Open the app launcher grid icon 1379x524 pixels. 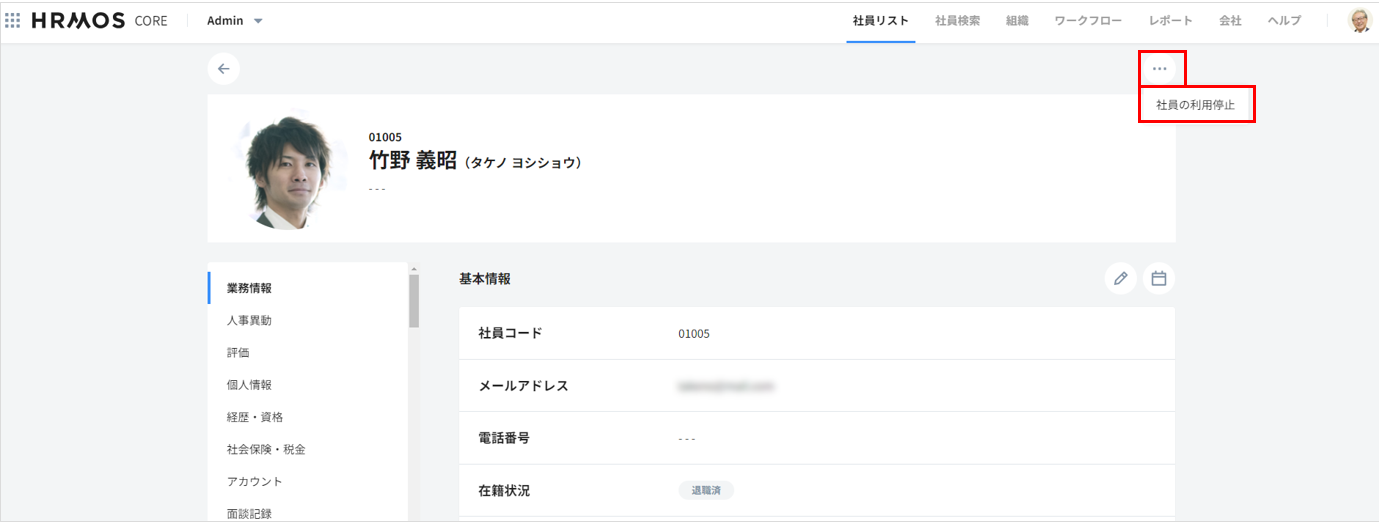pyautogui.click(x=13, y=21)
